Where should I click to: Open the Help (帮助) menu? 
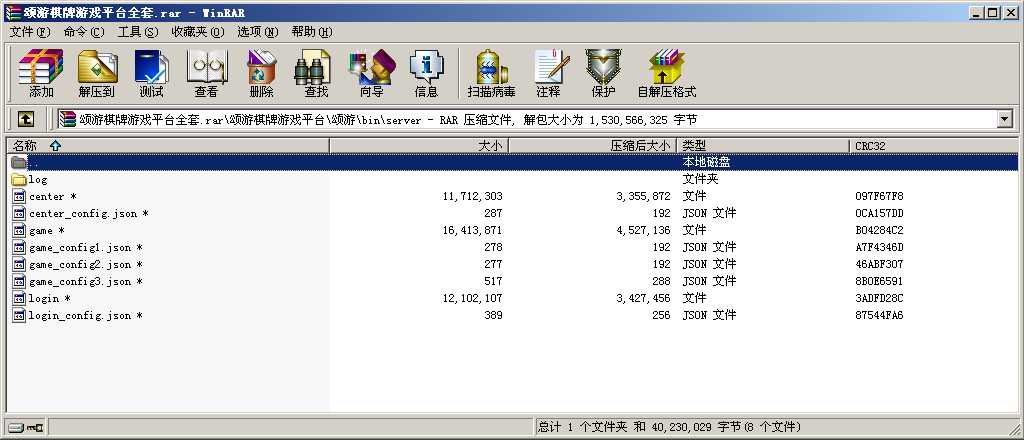312,32
